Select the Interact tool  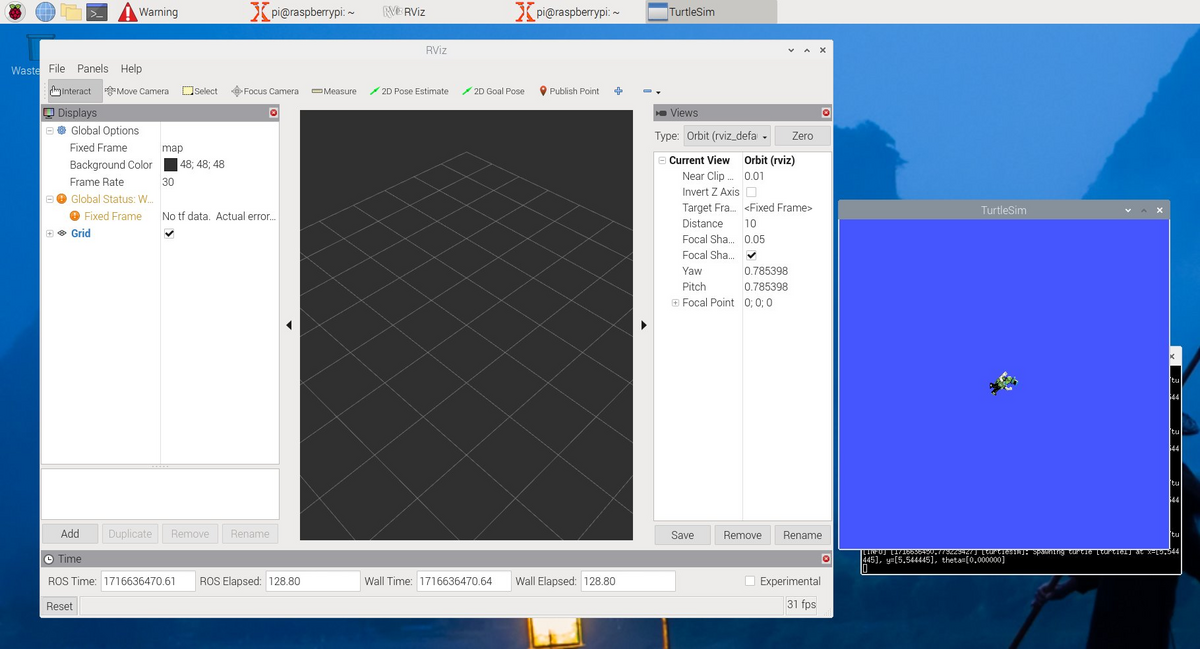point(70,91)
